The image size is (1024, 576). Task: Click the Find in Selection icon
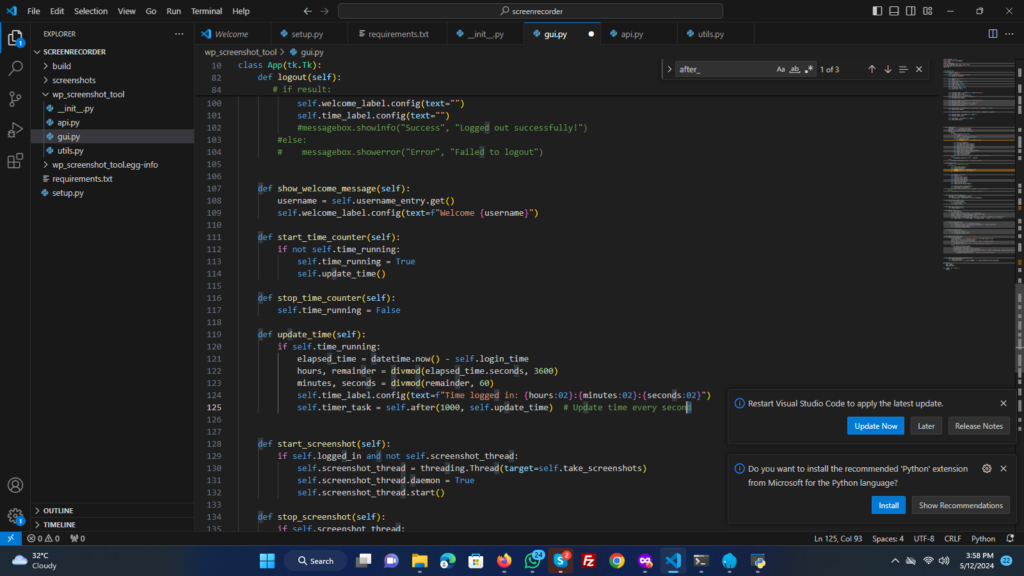click(903, 69)
